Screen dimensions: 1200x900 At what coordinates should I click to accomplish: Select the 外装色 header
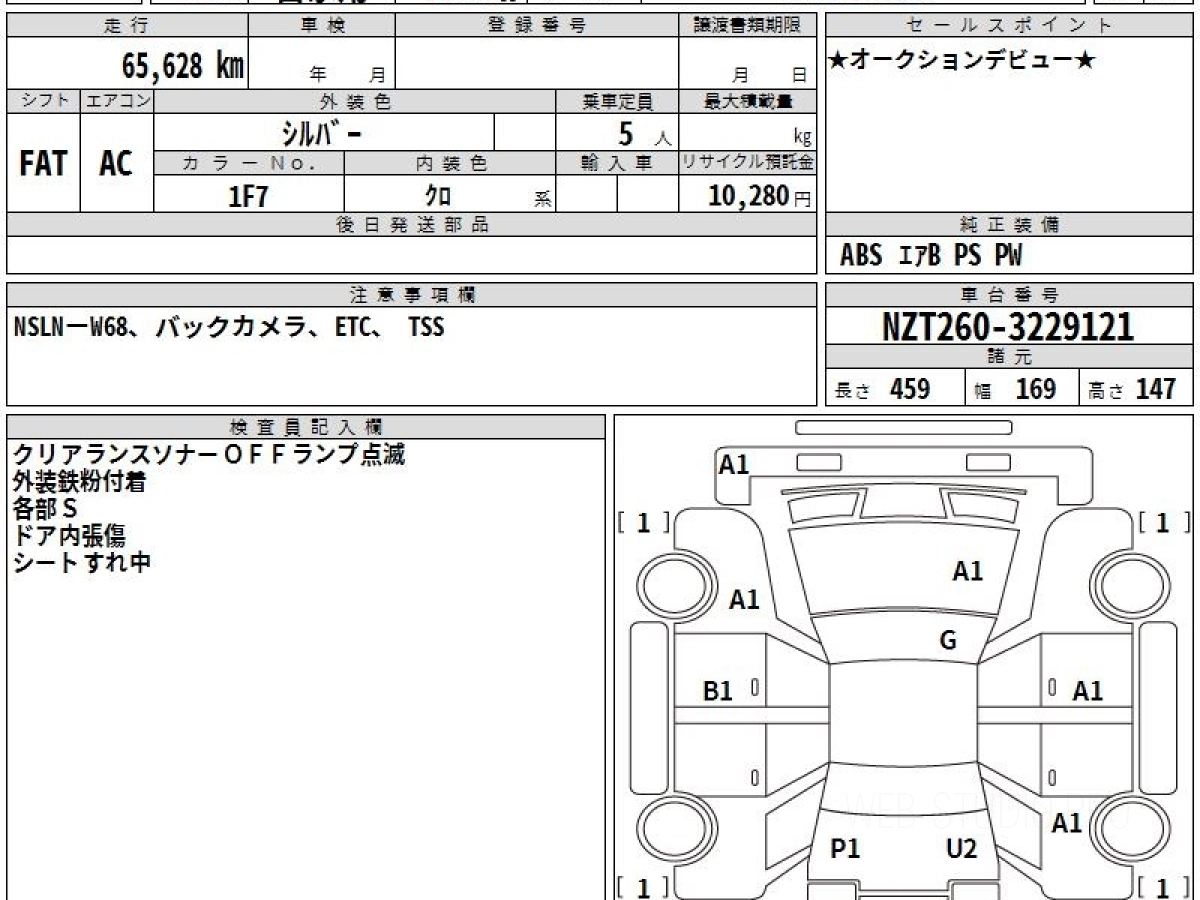point(355,101)
